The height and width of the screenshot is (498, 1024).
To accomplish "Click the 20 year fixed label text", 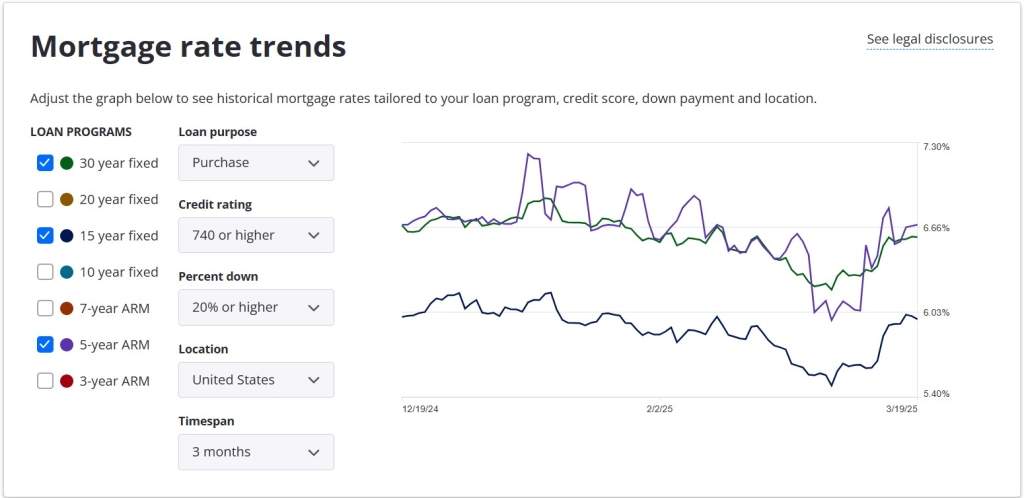I will click(x=119, y=199).
